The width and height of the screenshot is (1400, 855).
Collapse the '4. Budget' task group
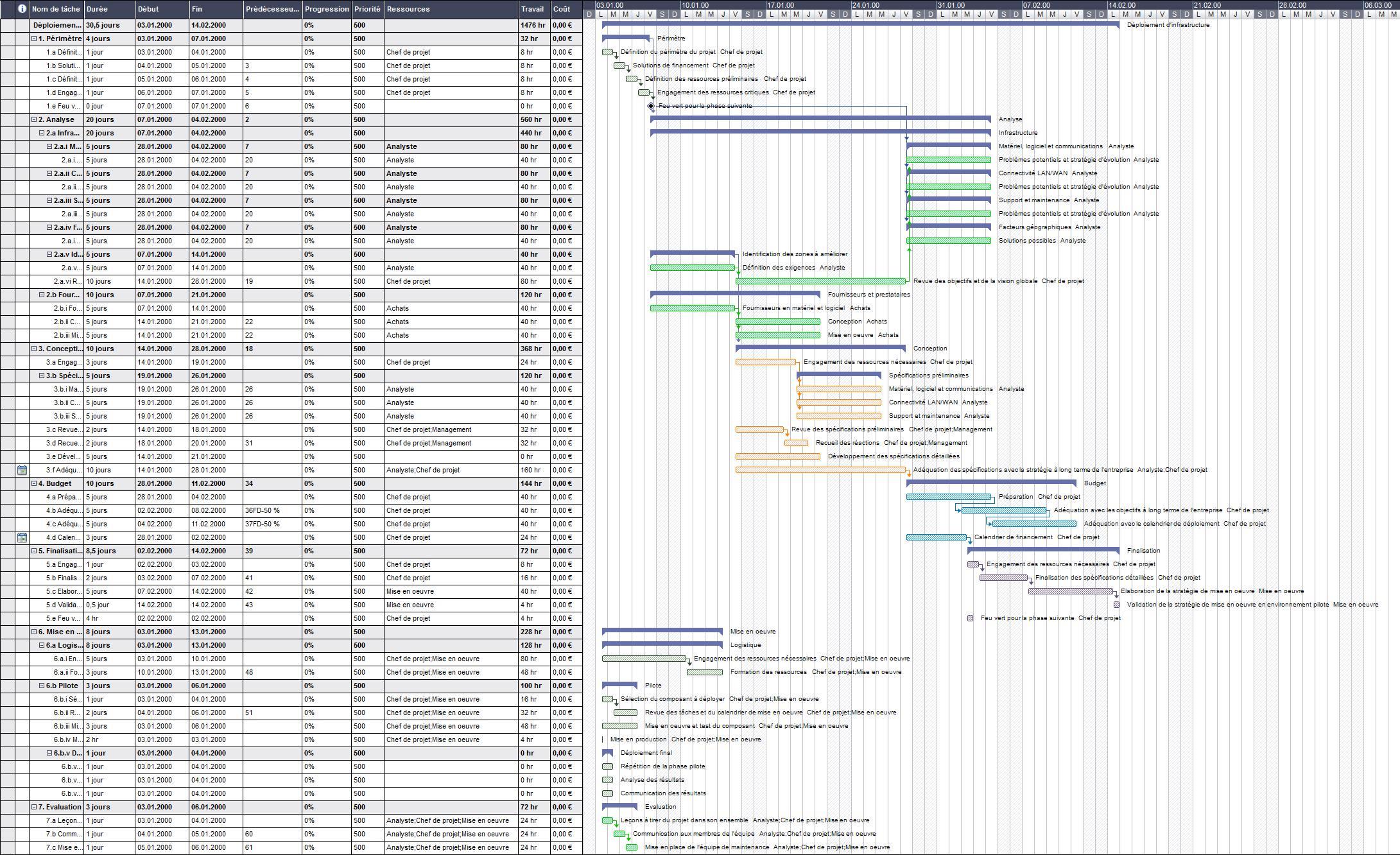pyautogui.click(x=34, y=483)
